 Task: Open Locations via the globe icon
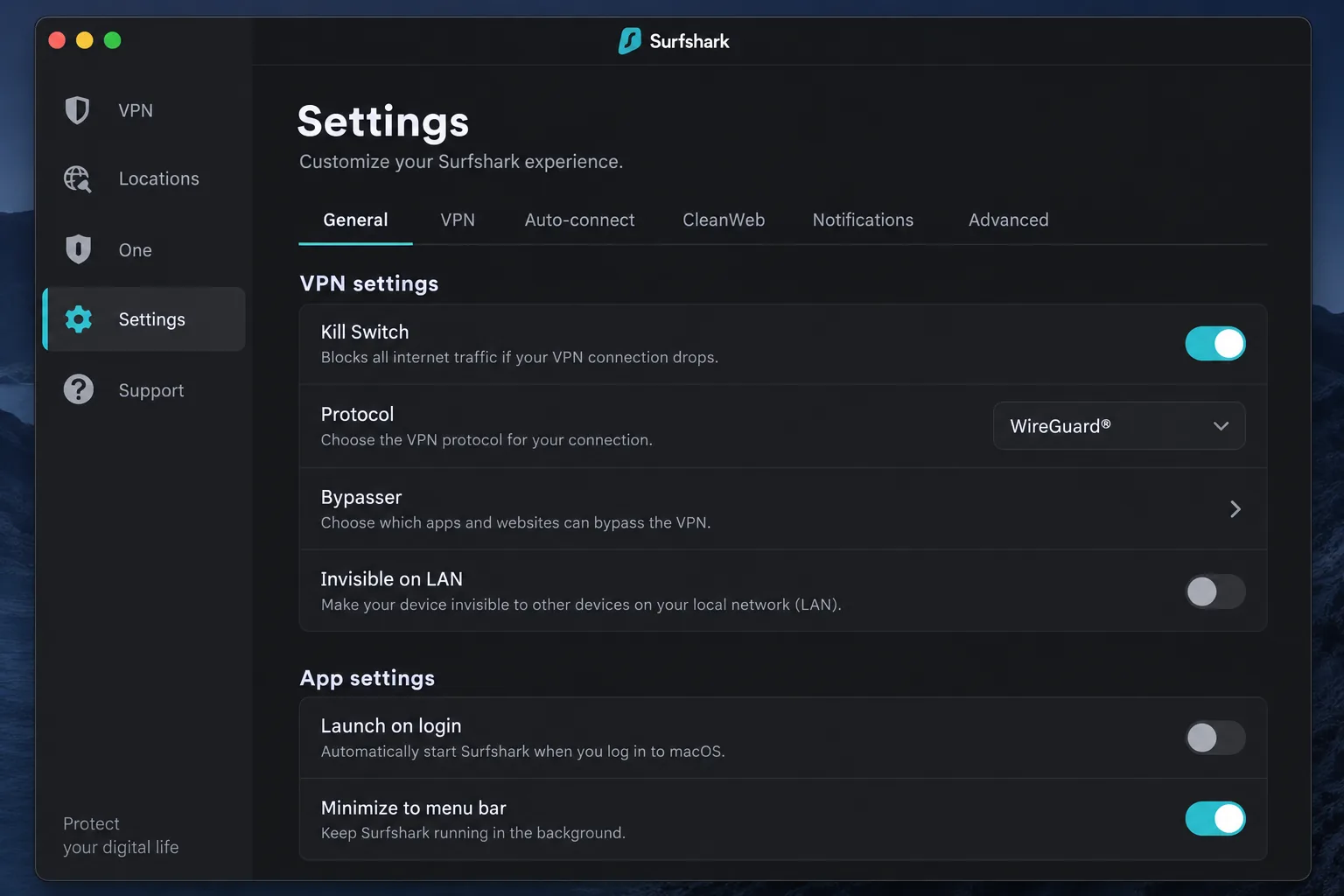coord(78,178)
